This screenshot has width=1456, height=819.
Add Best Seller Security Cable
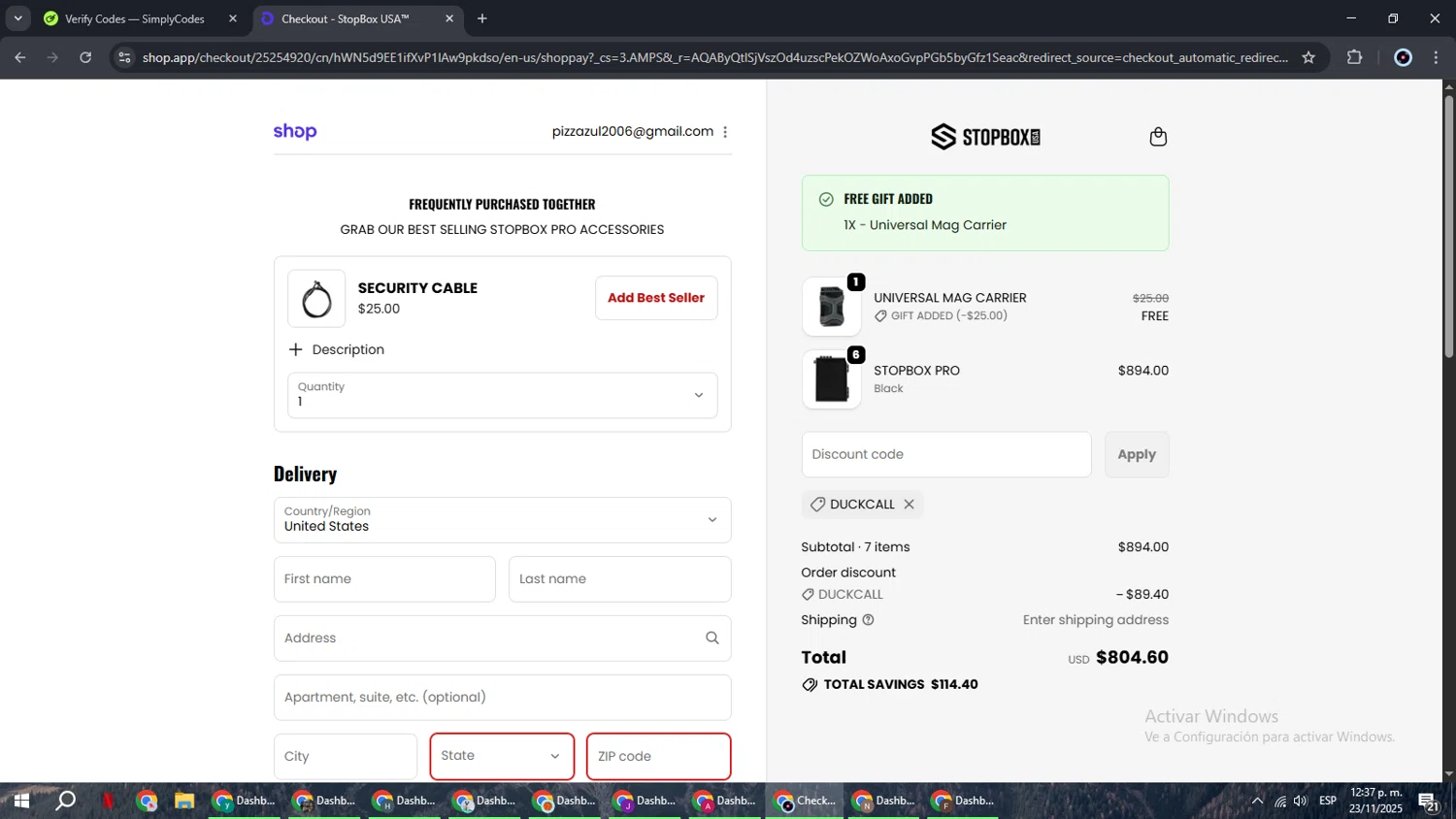click(x=656, y=298)
